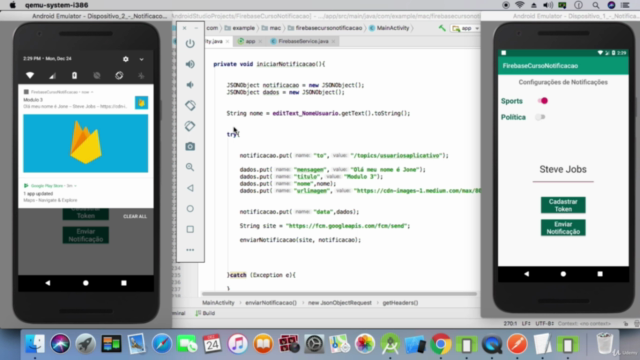The height and width of the screenshot is (360, 640).
Task: Tap the back button on right phone
Action: (527, 274)
